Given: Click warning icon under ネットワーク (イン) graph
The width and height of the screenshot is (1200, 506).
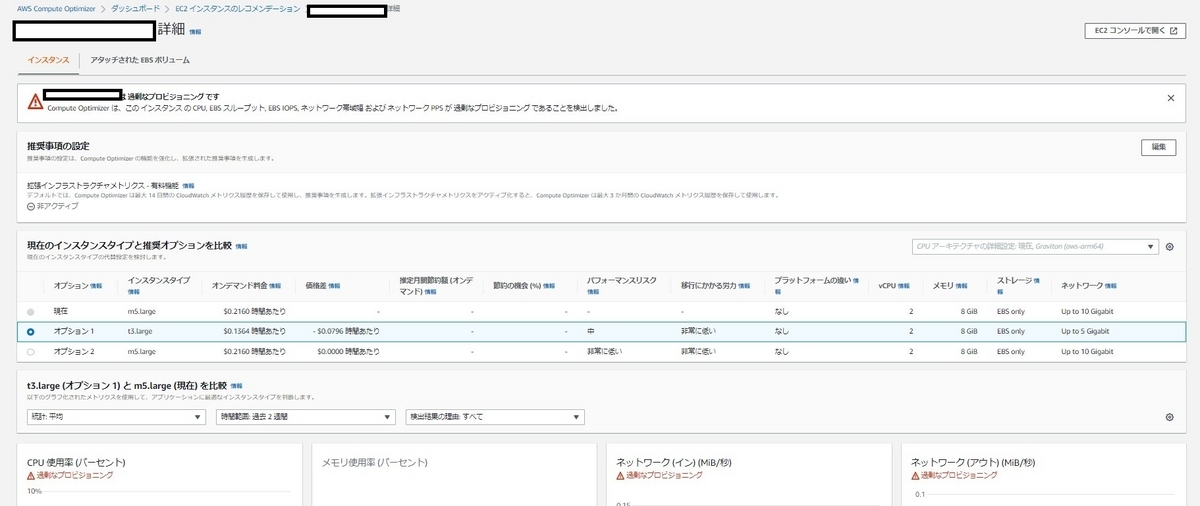Looking at the screenshot, I should tap(620, 476).
